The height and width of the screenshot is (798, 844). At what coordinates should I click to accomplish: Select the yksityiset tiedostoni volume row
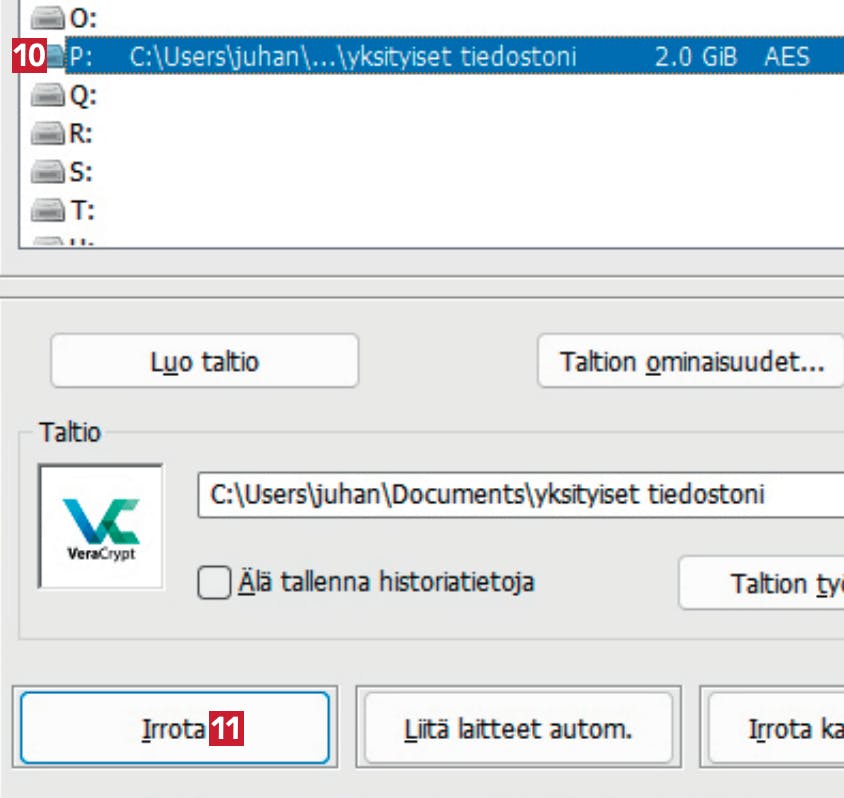tap(454, 56)
